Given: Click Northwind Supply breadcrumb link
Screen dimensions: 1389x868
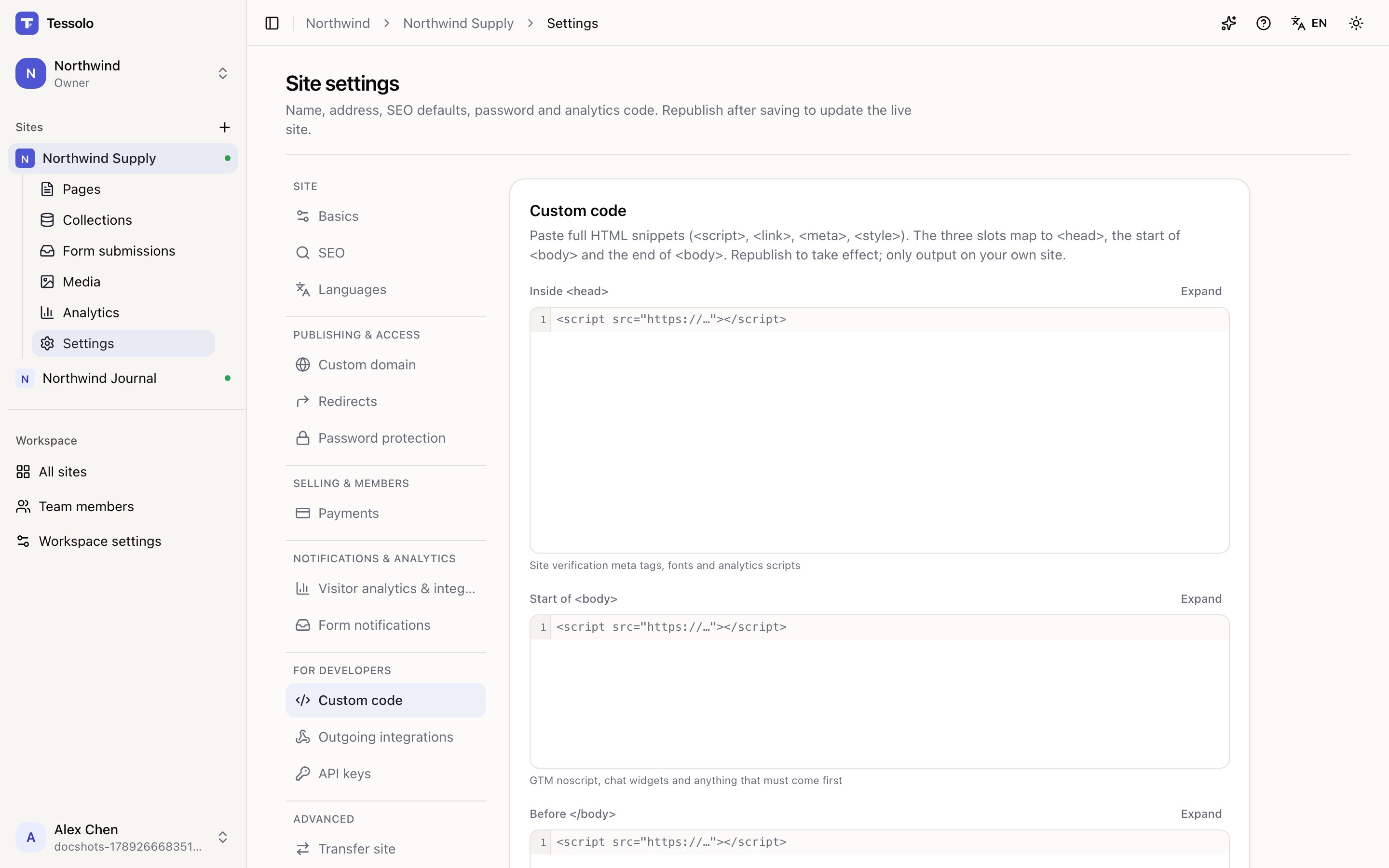Looking at the screenshot, I should (x=458, y=23).
